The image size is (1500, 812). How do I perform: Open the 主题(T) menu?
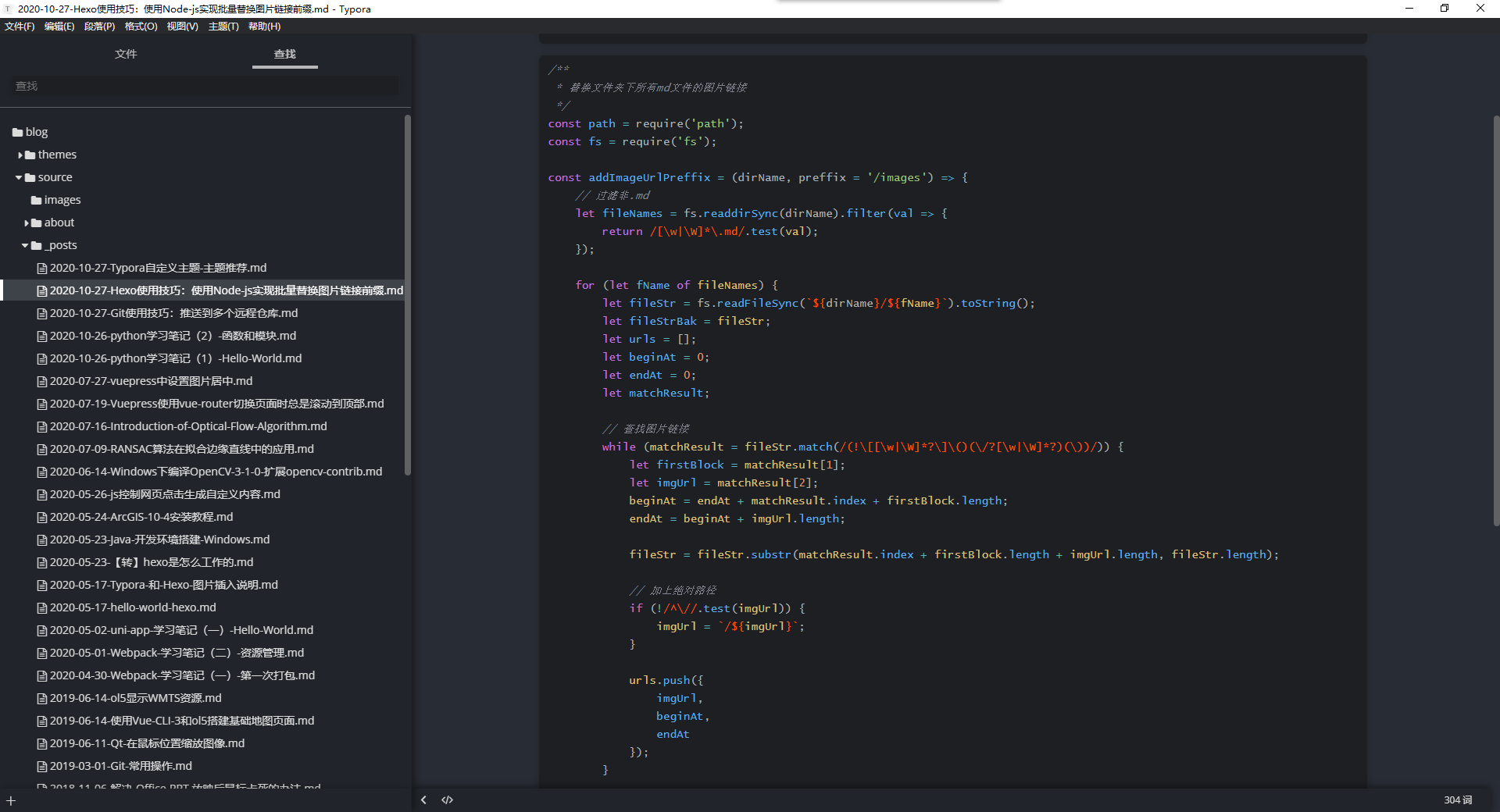(x=223, y=27)
